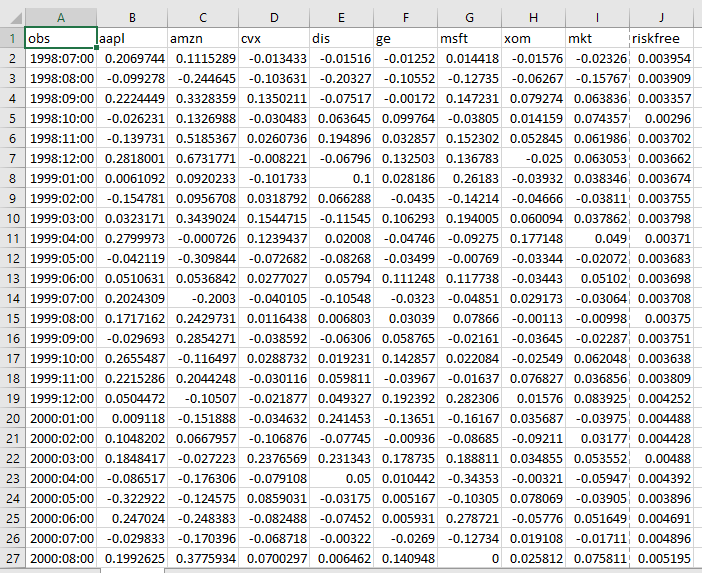Select the riskfree cell containing 0.00375
Screen dimensions: 702x573
pos(661,319)
